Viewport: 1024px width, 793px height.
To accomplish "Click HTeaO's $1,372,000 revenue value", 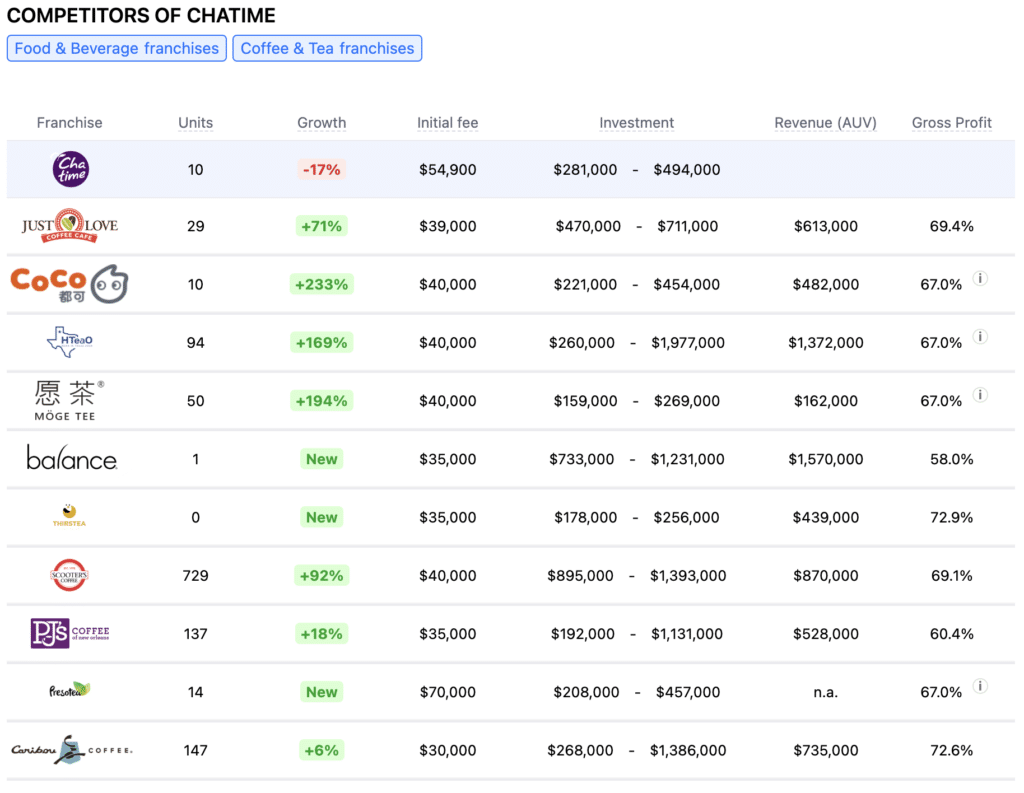I will click(825, 343).
